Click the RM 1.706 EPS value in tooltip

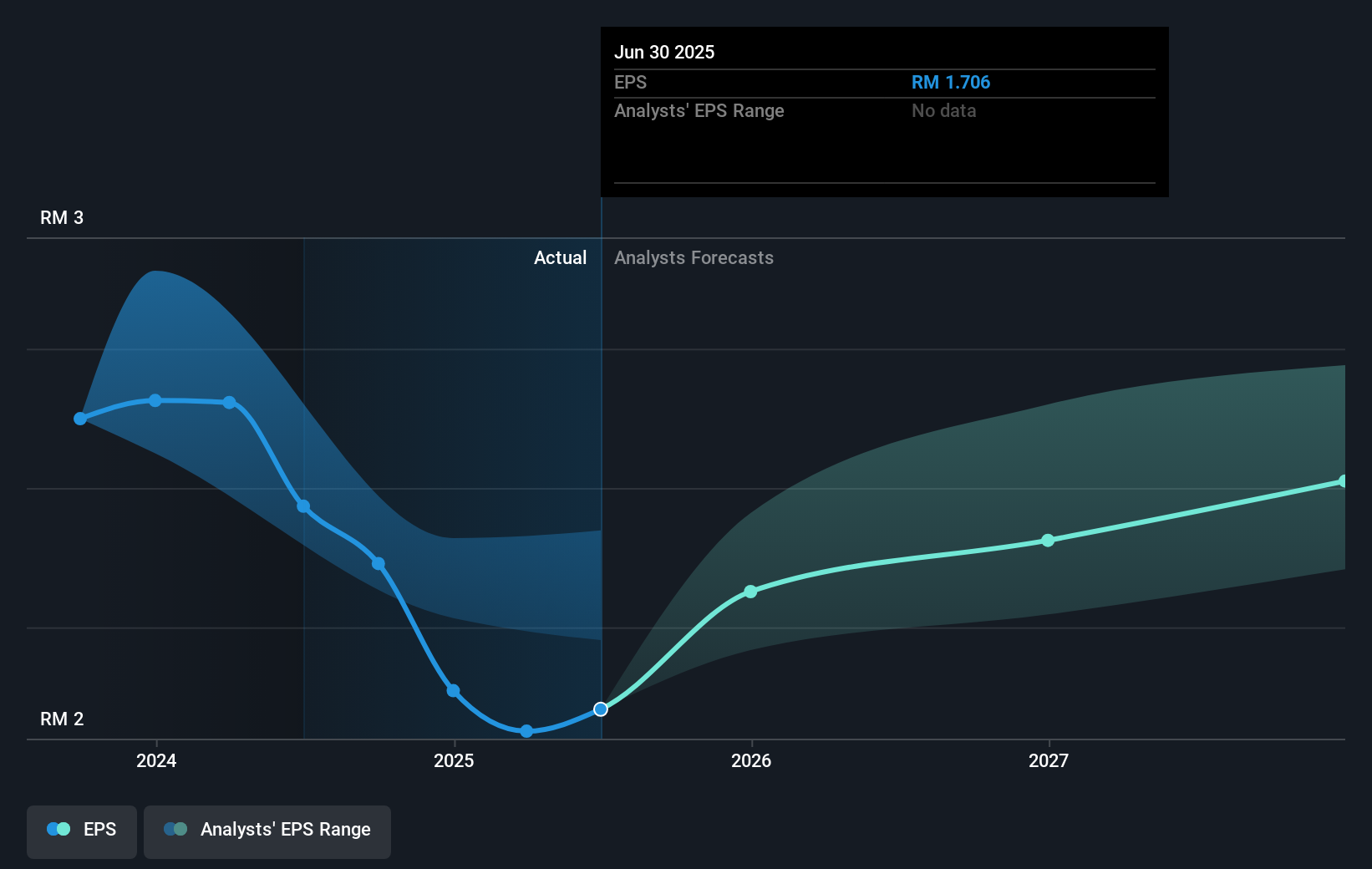(x=951, y=82)
